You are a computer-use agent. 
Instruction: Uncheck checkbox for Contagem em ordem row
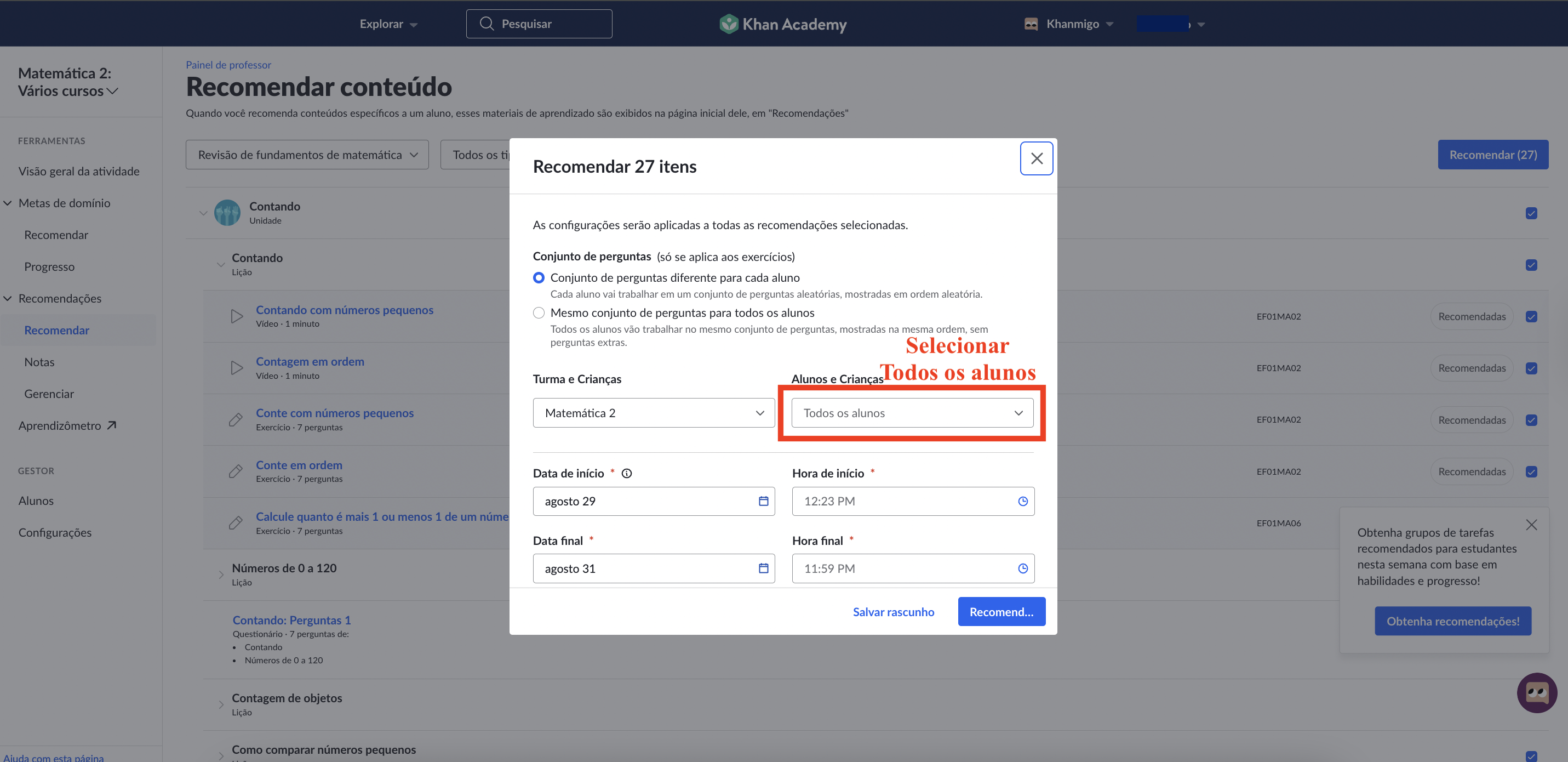tap(1531, 368)
